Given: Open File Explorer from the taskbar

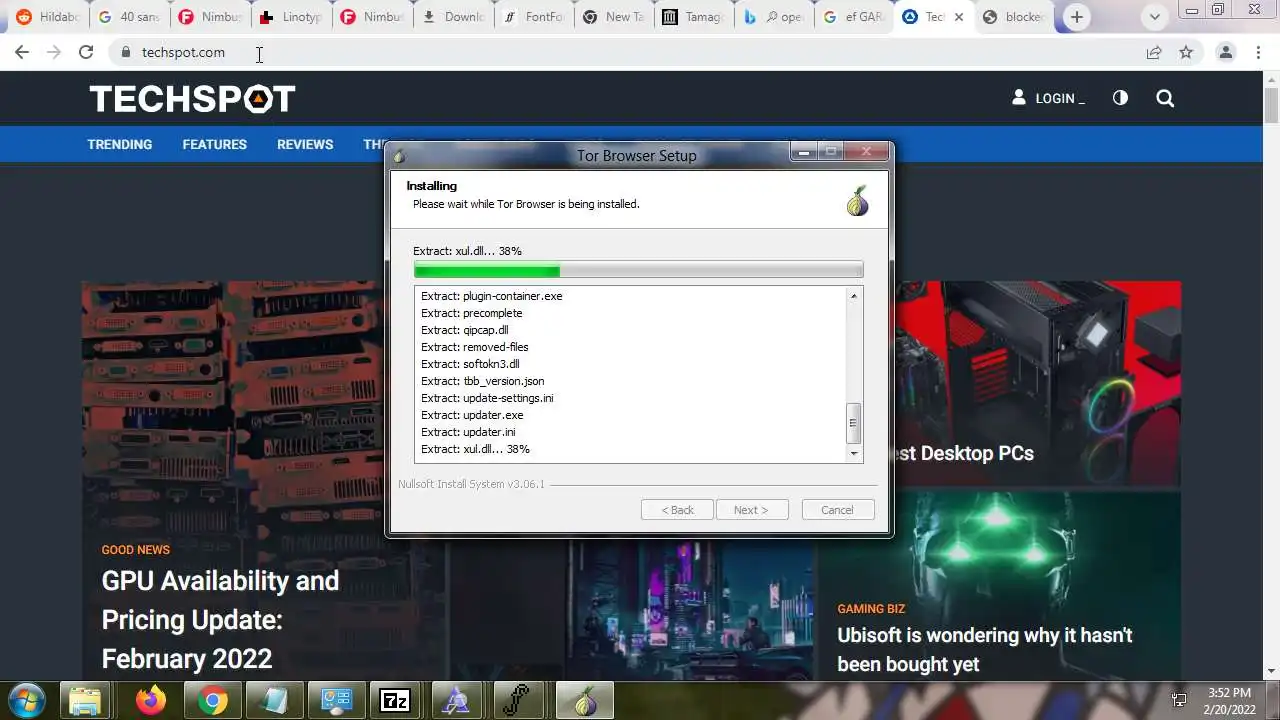Looking at the screenshot, I should [x=85, y=701].
